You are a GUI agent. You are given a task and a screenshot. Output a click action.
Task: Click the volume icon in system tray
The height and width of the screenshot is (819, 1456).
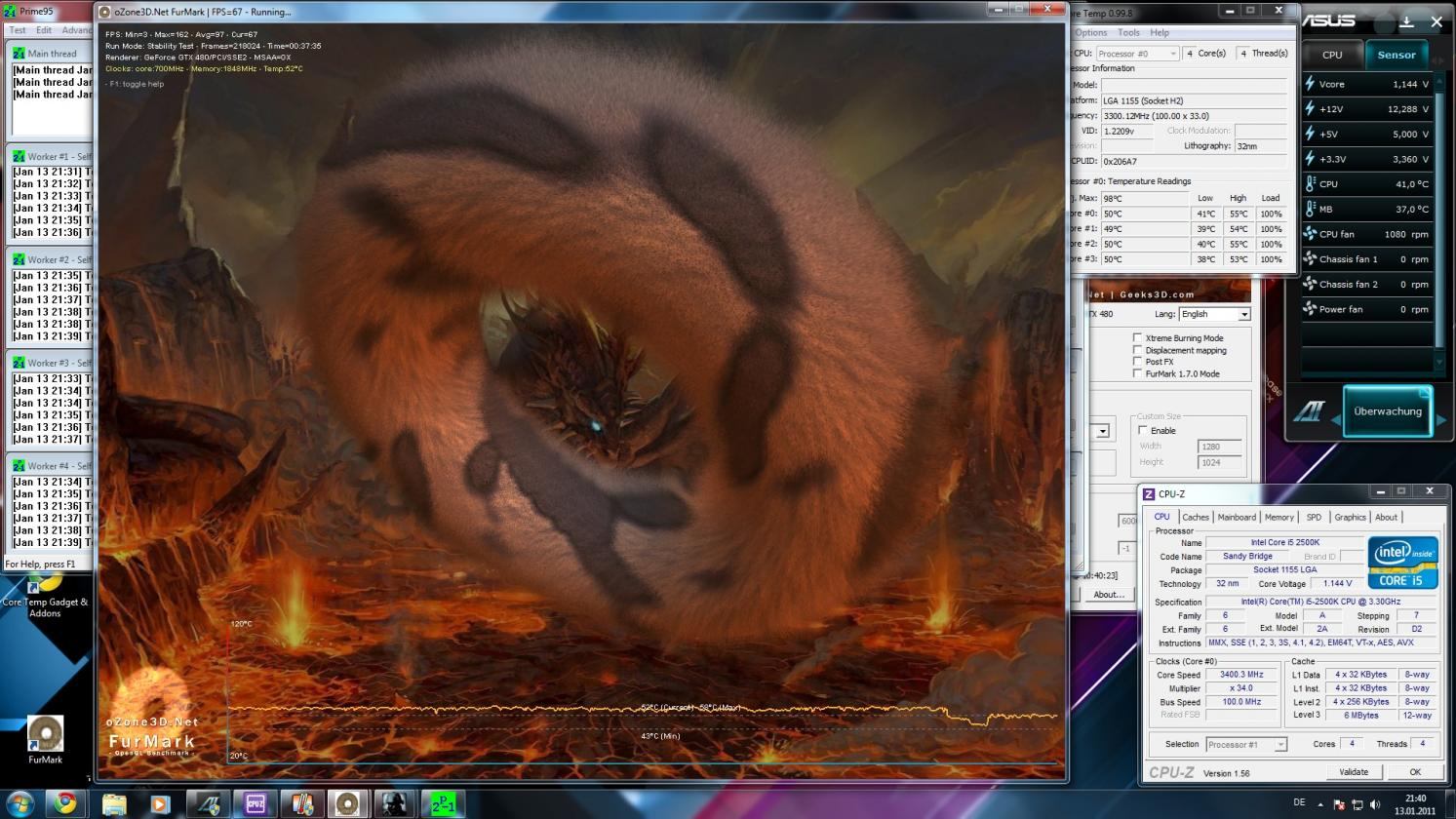[x=1375, y=804]
